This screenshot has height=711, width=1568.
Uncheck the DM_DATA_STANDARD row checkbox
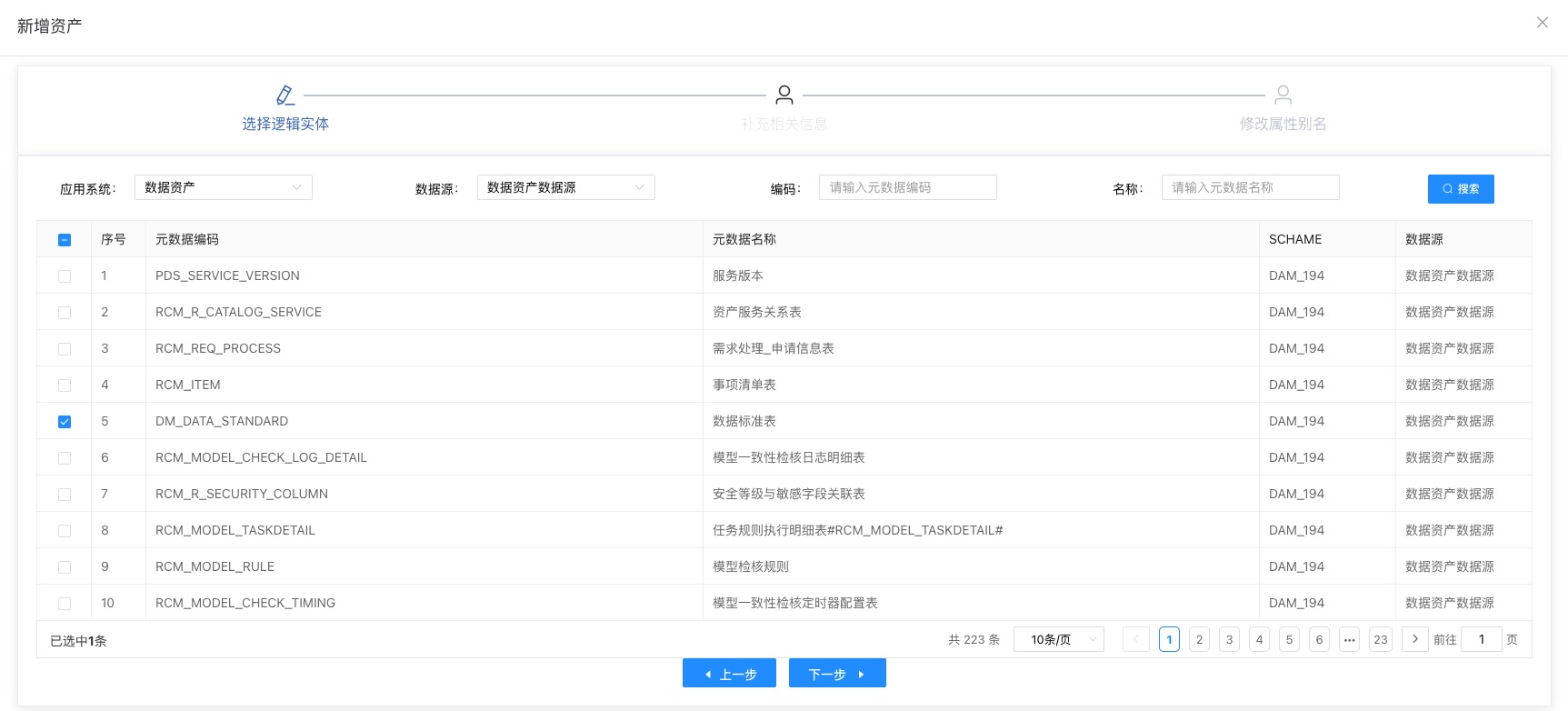click(x=65, y=422)
